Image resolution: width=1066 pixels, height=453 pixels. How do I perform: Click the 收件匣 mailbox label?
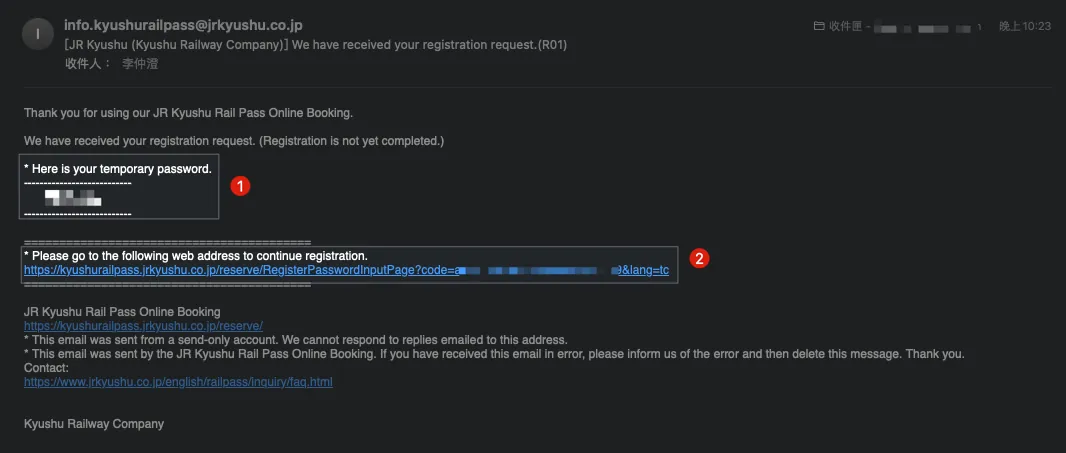click(845, 26)
